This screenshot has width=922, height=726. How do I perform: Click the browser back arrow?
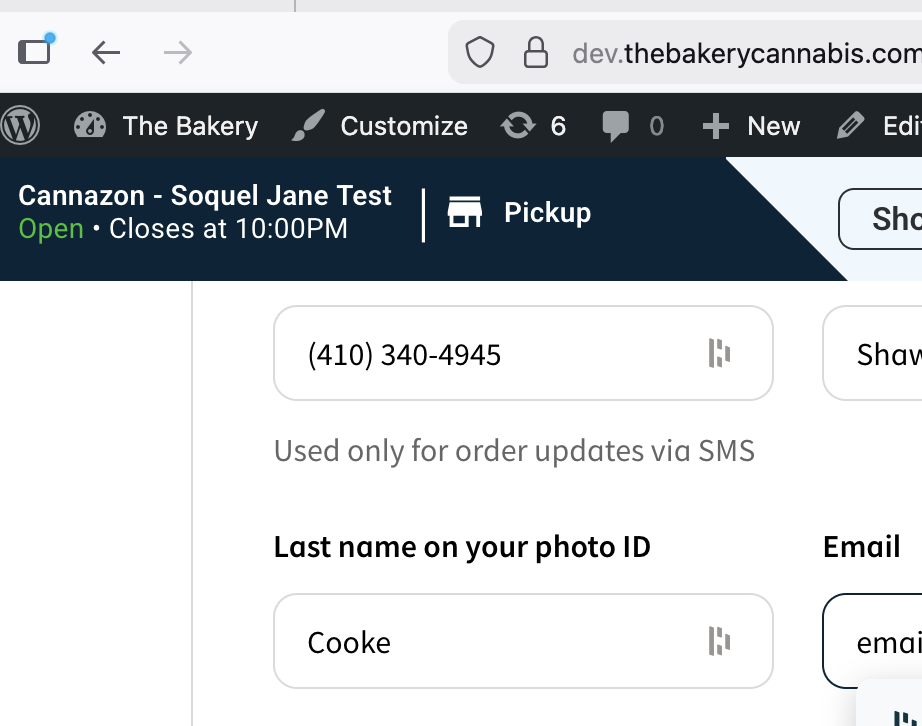pyautogui.click(x=106, y=52)
